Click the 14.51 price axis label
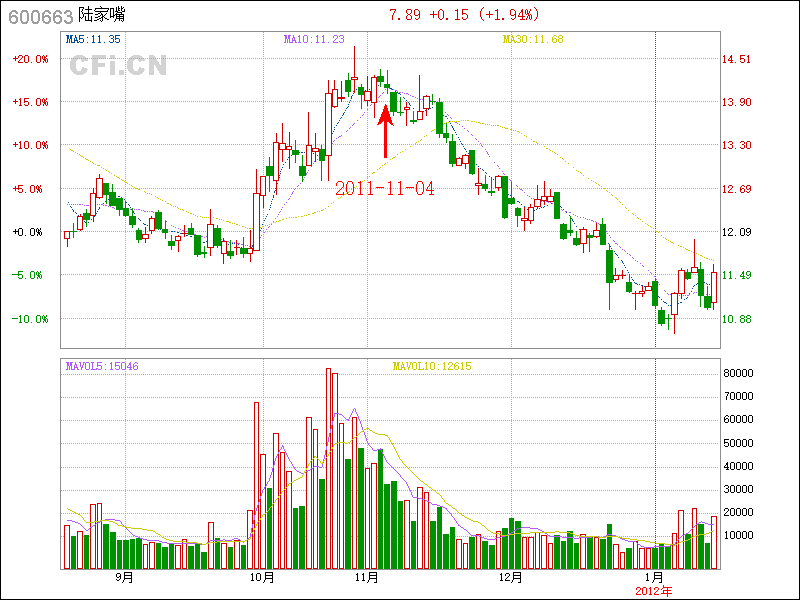This screenshot has width=800, height=600. pos(737,59)
